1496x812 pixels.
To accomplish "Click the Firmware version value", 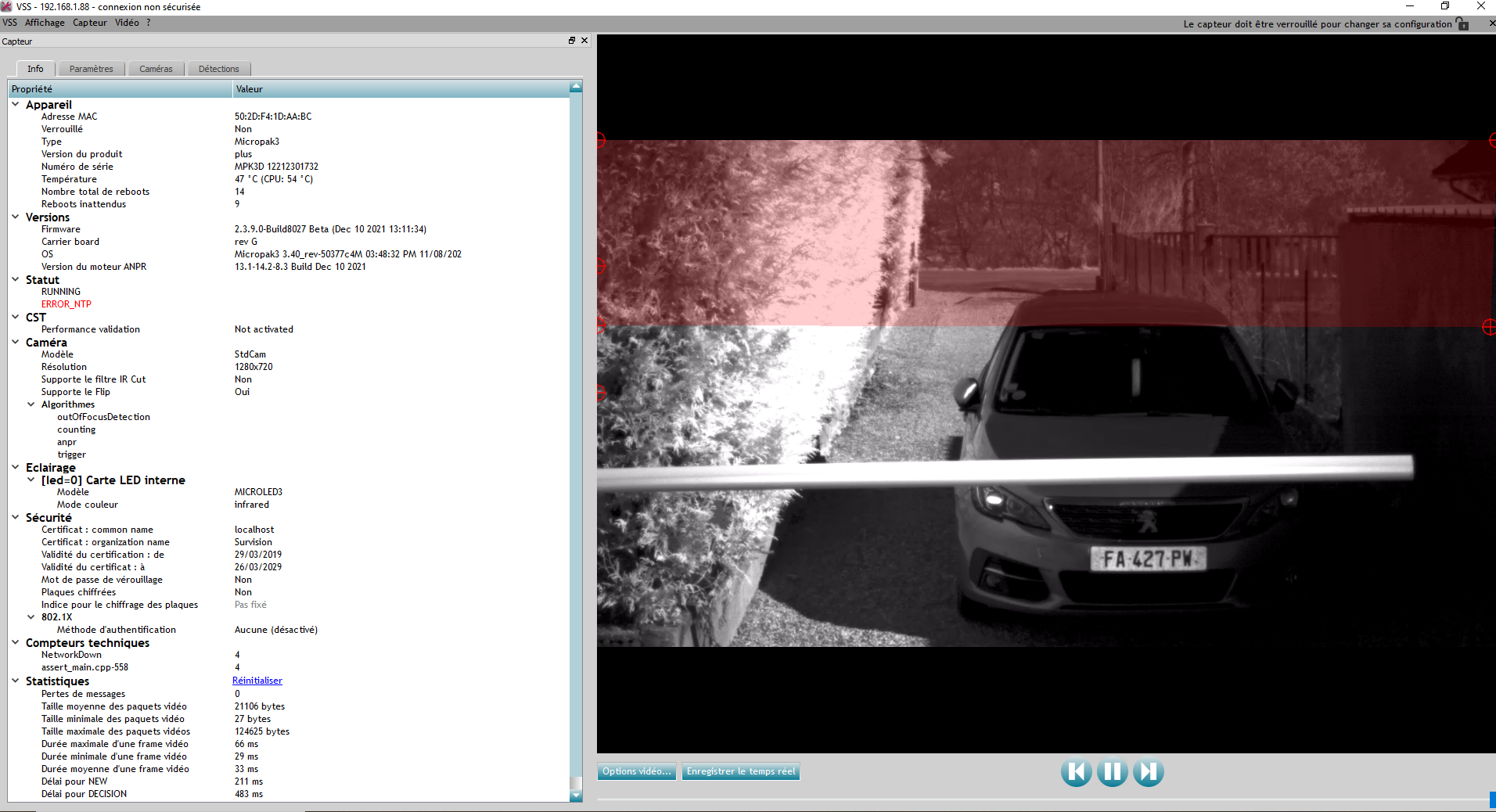I will pyautogui.click(x=330, y=229).
